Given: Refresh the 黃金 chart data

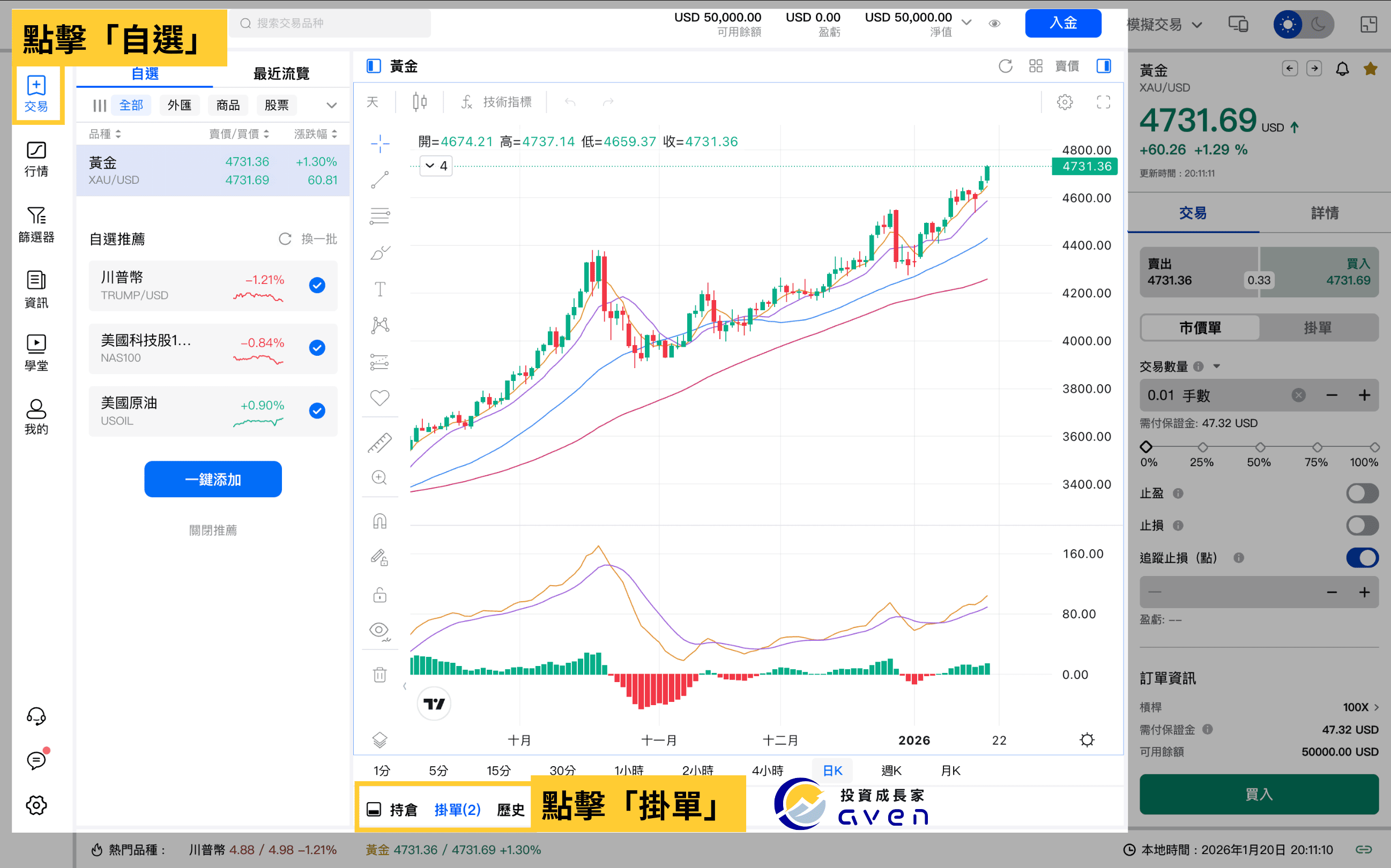Looking at the screenshot, I should [1005, 66].
